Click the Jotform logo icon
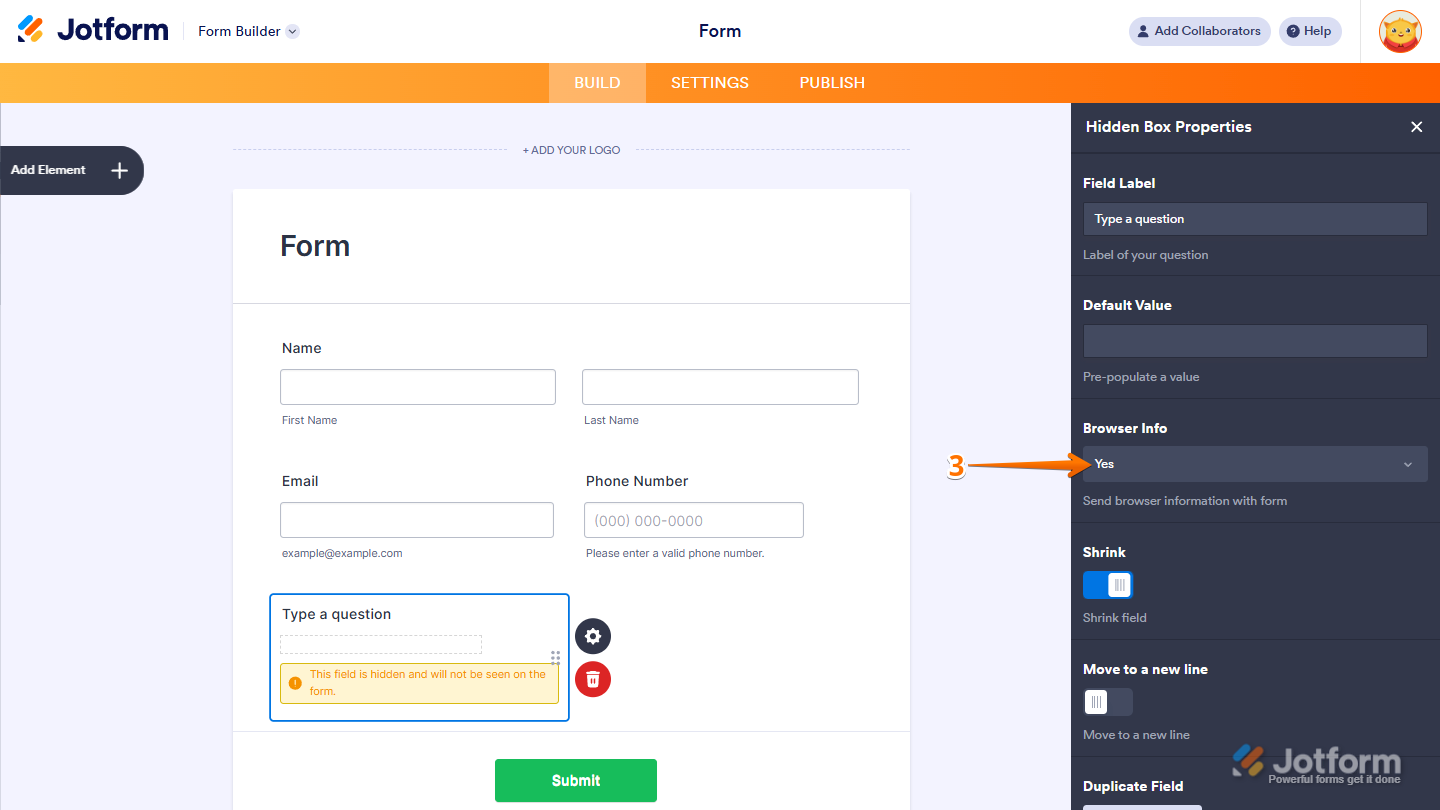The image size is (1440, 810). (x=31, y=30)
